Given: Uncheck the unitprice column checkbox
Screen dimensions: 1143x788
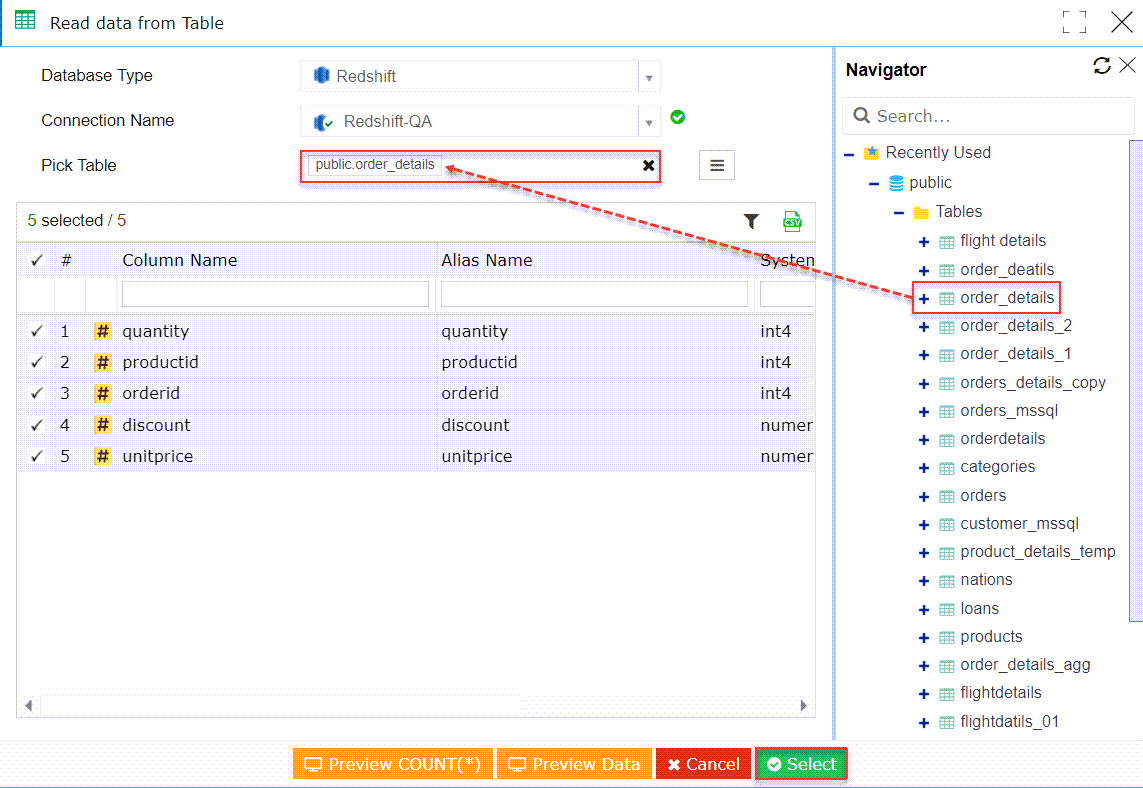Looking at the screenshot, I should point(36,456).
